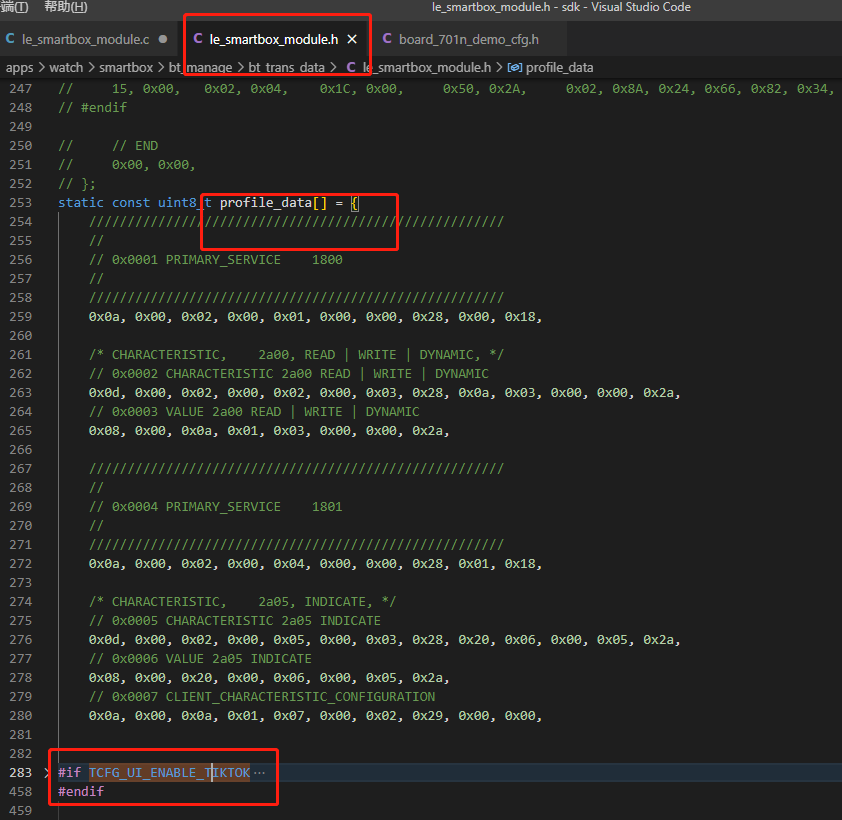Click the TCFG_UI_ENABLE_TIKTOK macro name
The height and width of the screenshot is (820, 842).
[169, 773]
